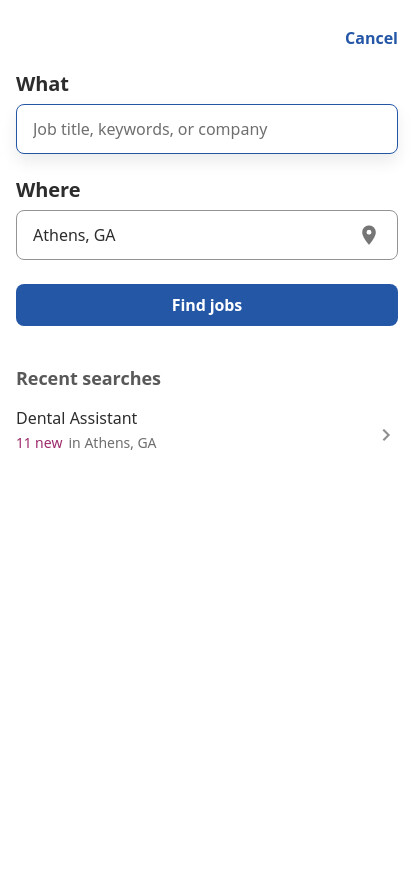Viewport: 414px width, 896px height.
Task: Dismiss the search form with Cancel
Action: 371,38
